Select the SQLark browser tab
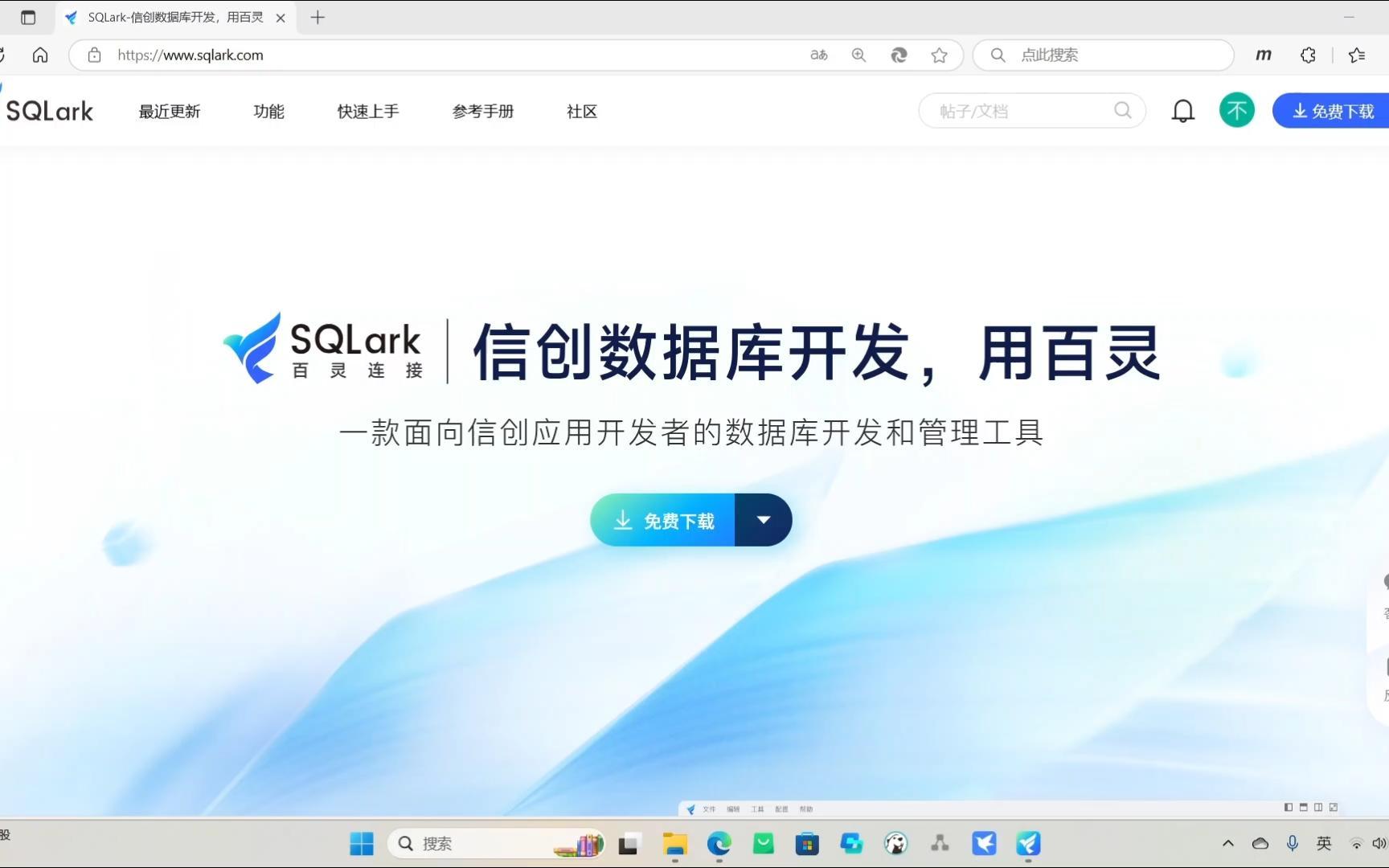 (175, 18)
